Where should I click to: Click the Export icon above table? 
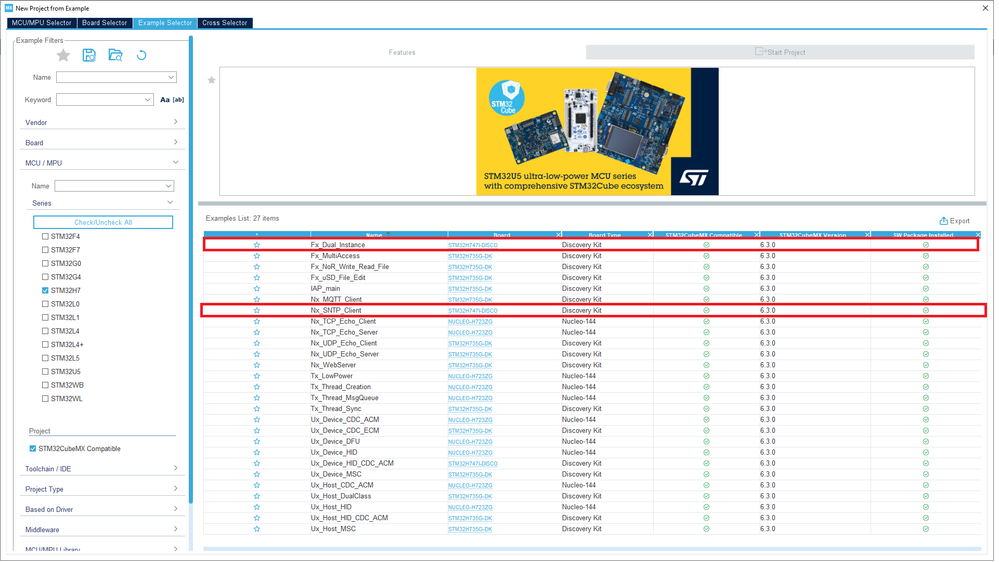tap(944, 221)
